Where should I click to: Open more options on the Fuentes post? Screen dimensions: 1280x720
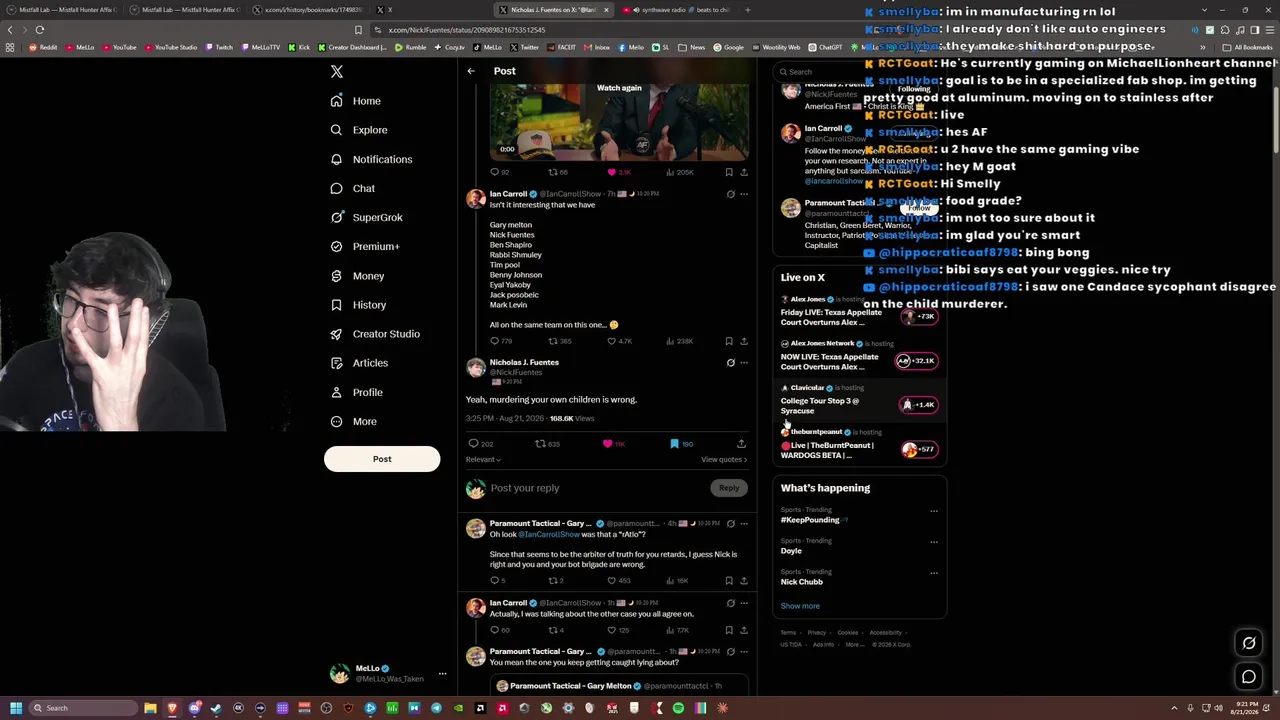pyautogui.click(x=744, y=363)
